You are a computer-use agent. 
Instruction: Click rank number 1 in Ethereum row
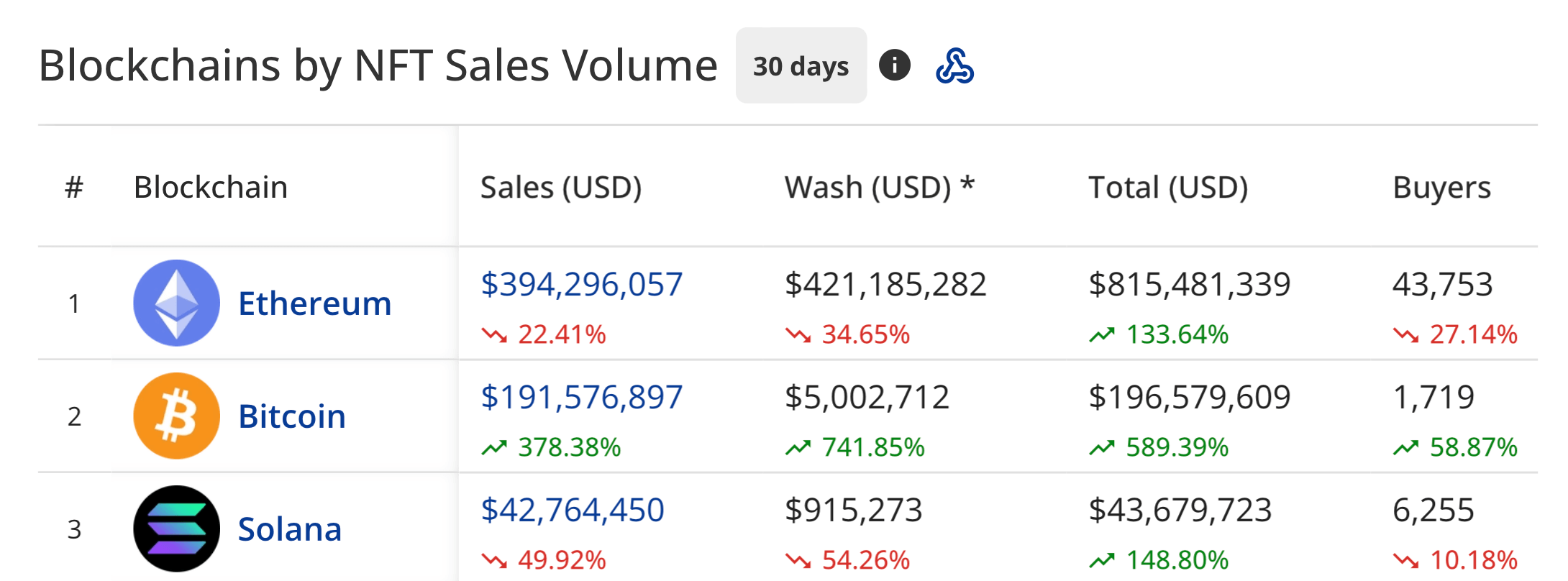point(74,303)
